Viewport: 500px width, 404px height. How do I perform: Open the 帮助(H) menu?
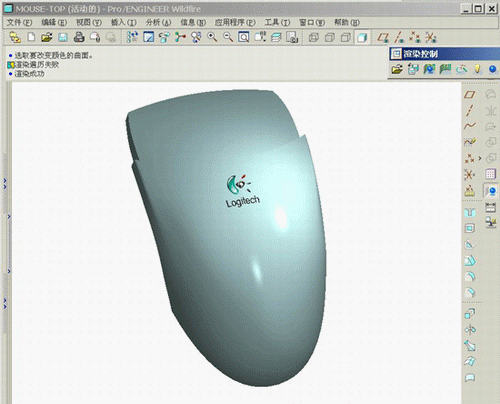point(347,22)
